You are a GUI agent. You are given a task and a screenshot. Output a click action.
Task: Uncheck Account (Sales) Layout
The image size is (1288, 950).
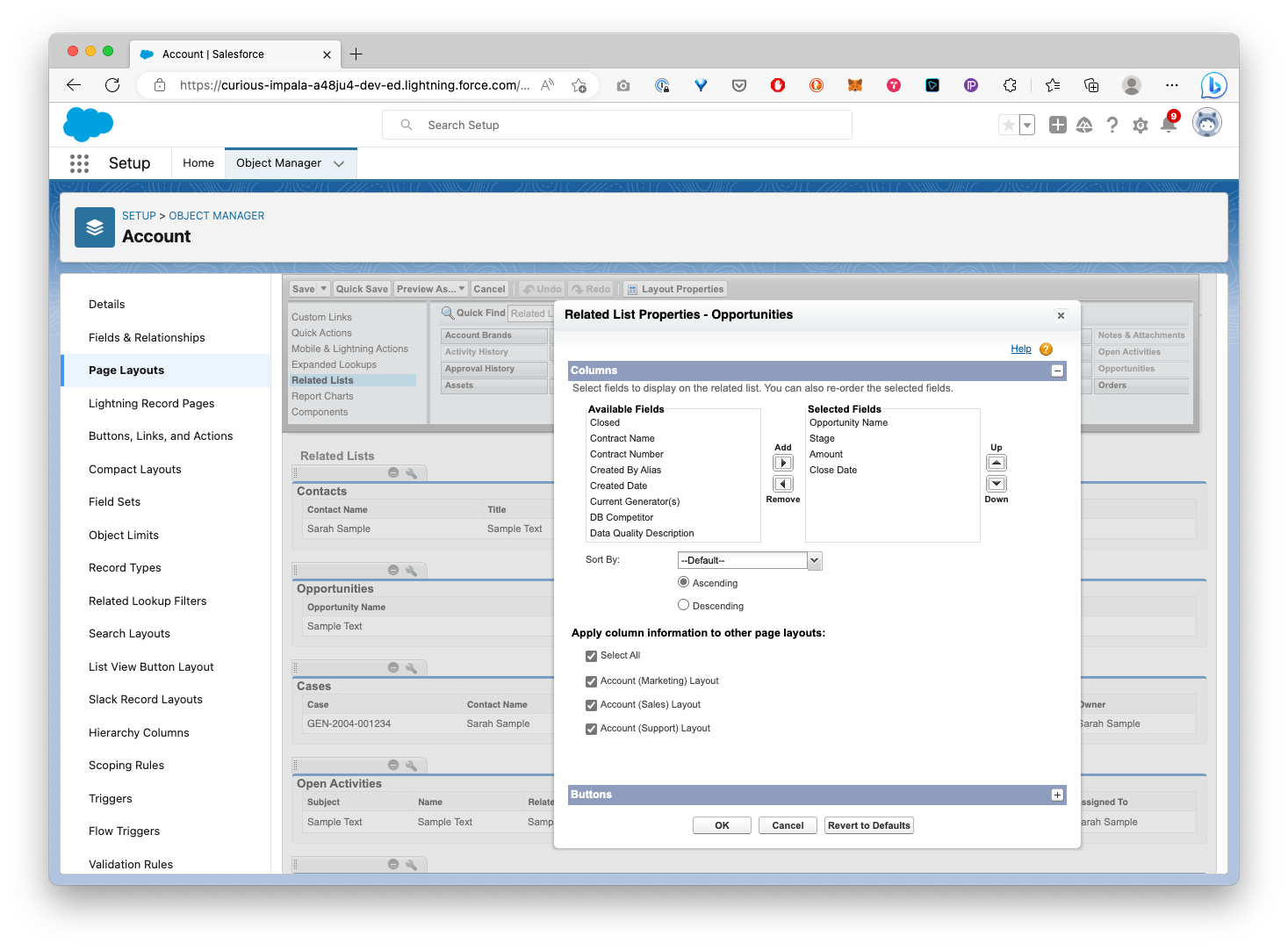point(591,705)
